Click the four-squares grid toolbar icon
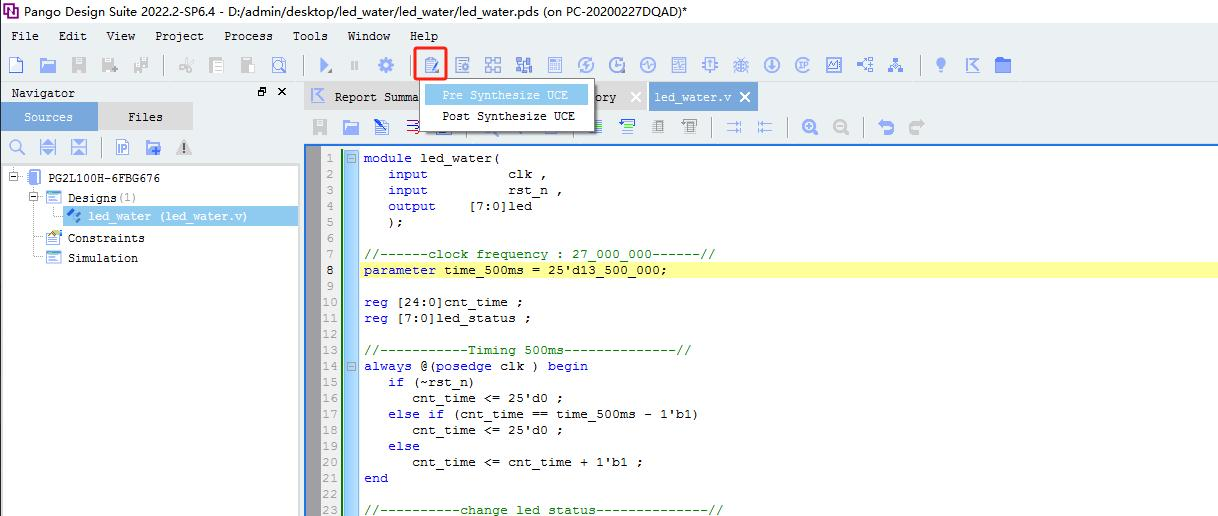Image resolution: width=1218 pixels, height=516 pixels. tap(493, 65)
